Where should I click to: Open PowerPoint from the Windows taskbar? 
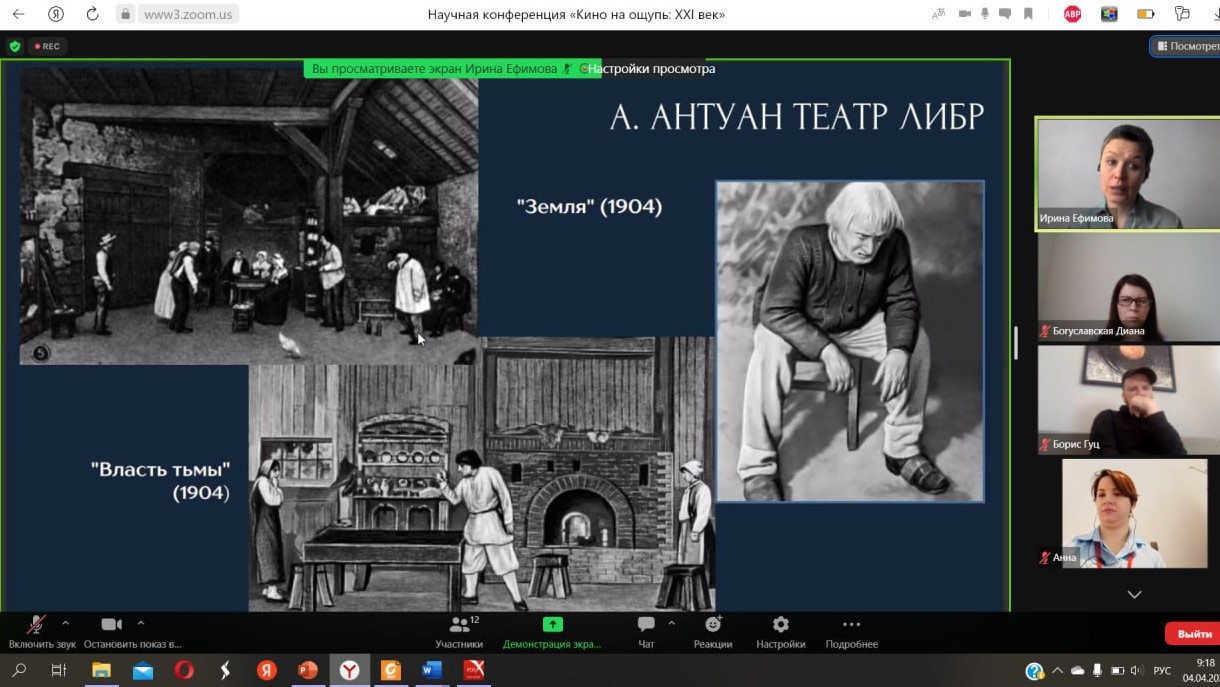pos(308,670)
